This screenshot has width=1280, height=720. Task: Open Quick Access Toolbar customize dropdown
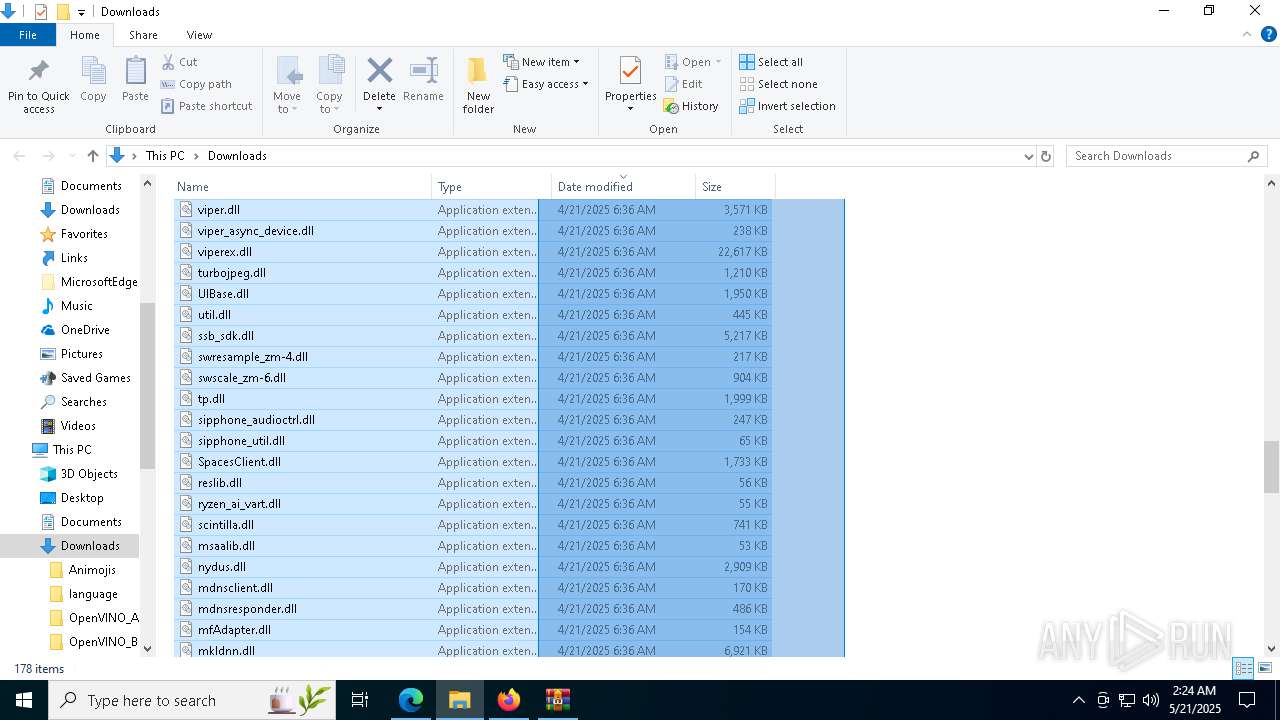[x=82, y=12]
